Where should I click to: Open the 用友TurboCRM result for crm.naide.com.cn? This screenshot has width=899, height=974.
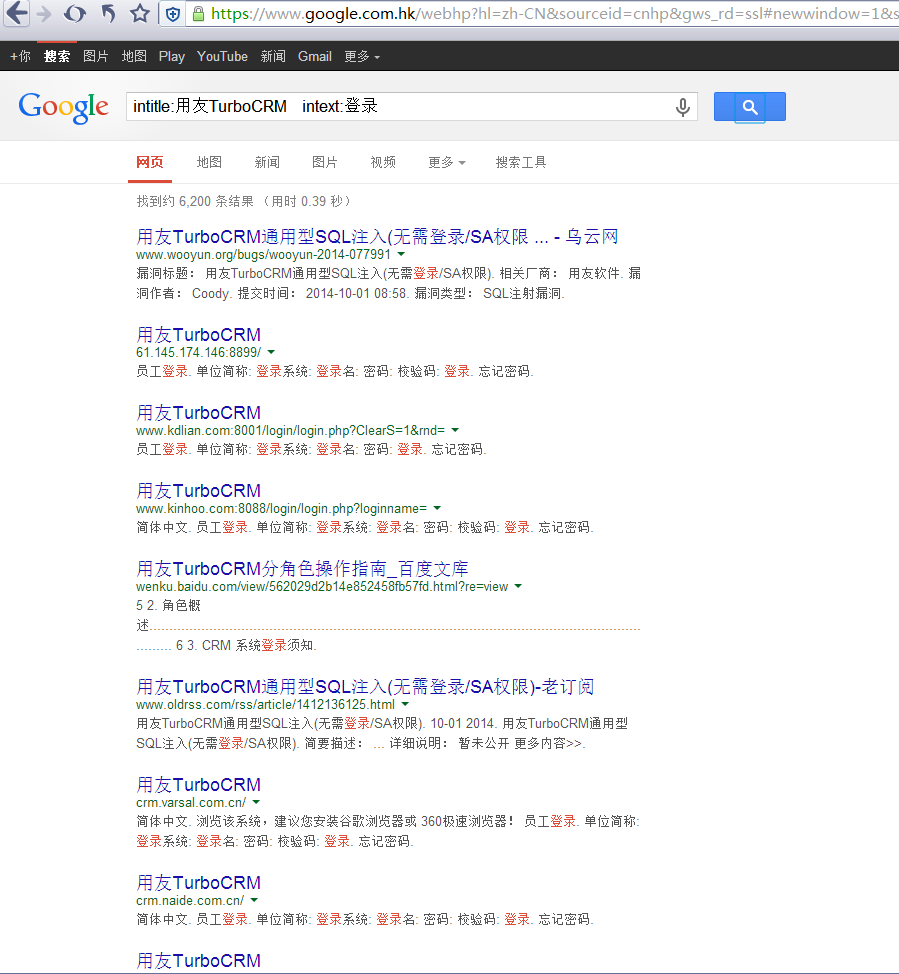click(x=199, y=883)
